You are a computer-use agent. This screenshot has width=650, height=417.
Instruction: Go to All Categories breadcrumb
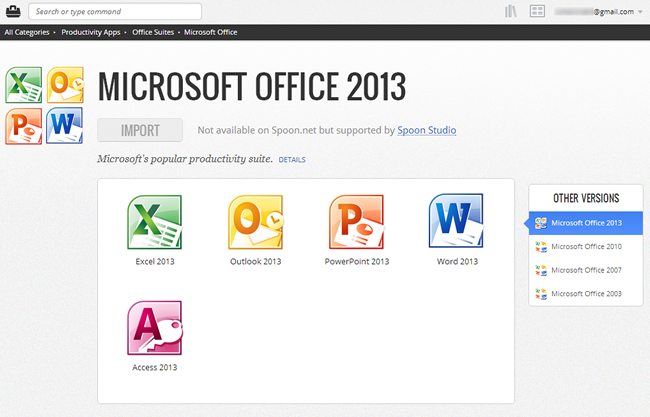click(x=27, y=32)
